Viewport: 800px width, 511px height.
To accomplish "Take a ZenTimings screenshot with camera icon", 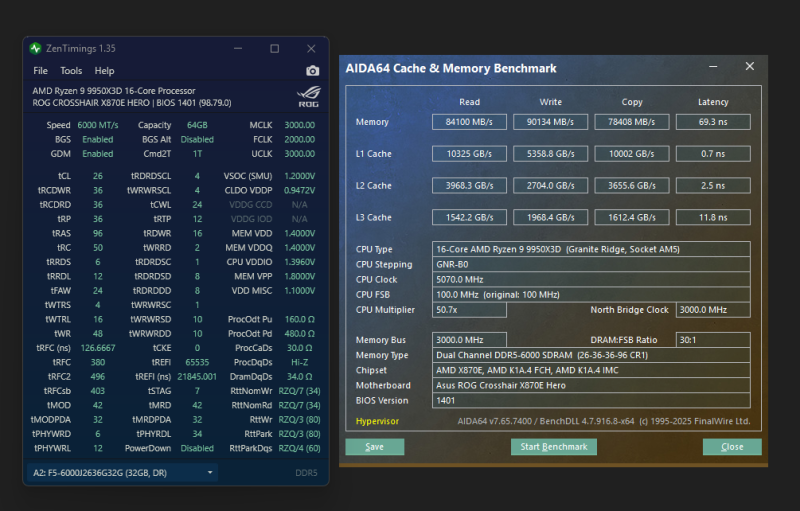I will coord(312,71).
